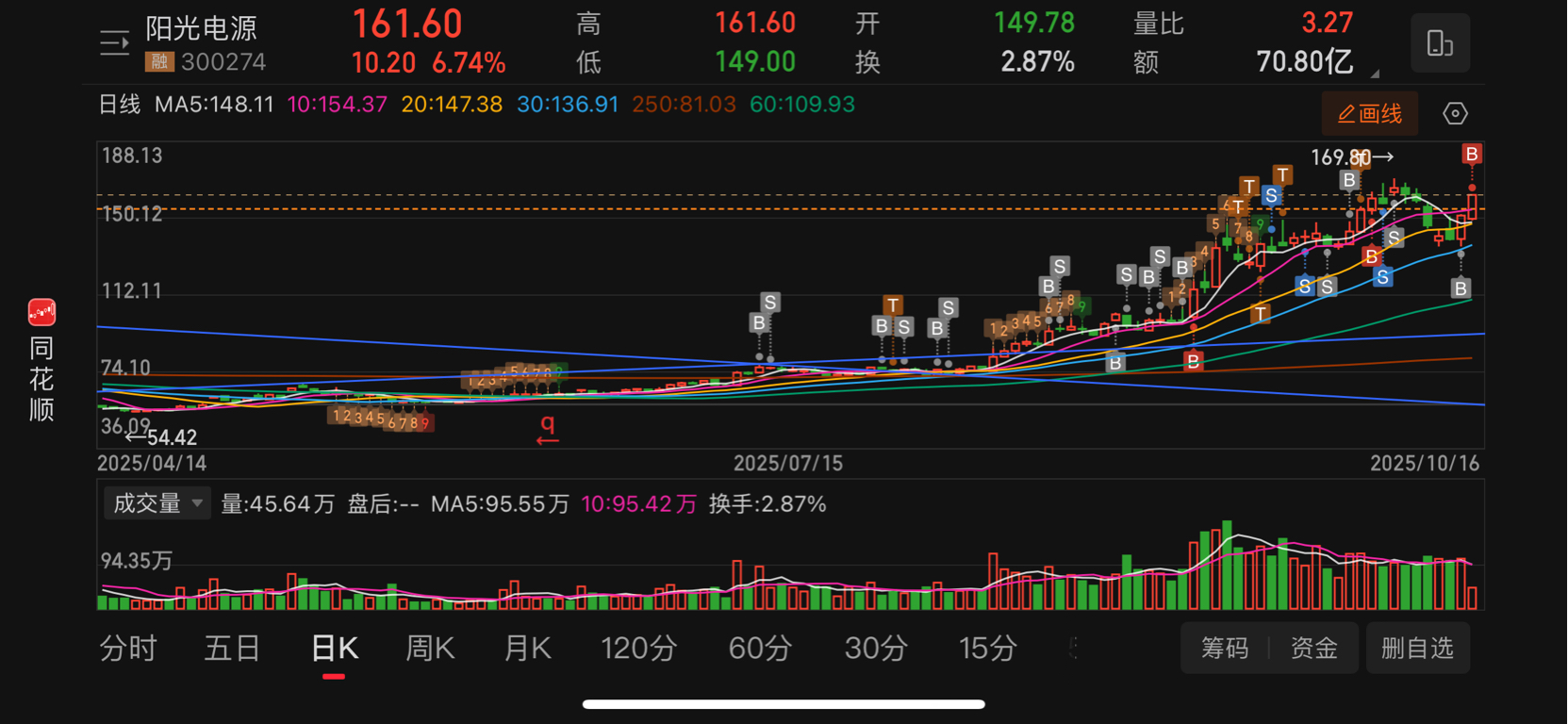This screenshot has height=724, width=1568.
Task: Tap stock code 300274
Action: 223,62
